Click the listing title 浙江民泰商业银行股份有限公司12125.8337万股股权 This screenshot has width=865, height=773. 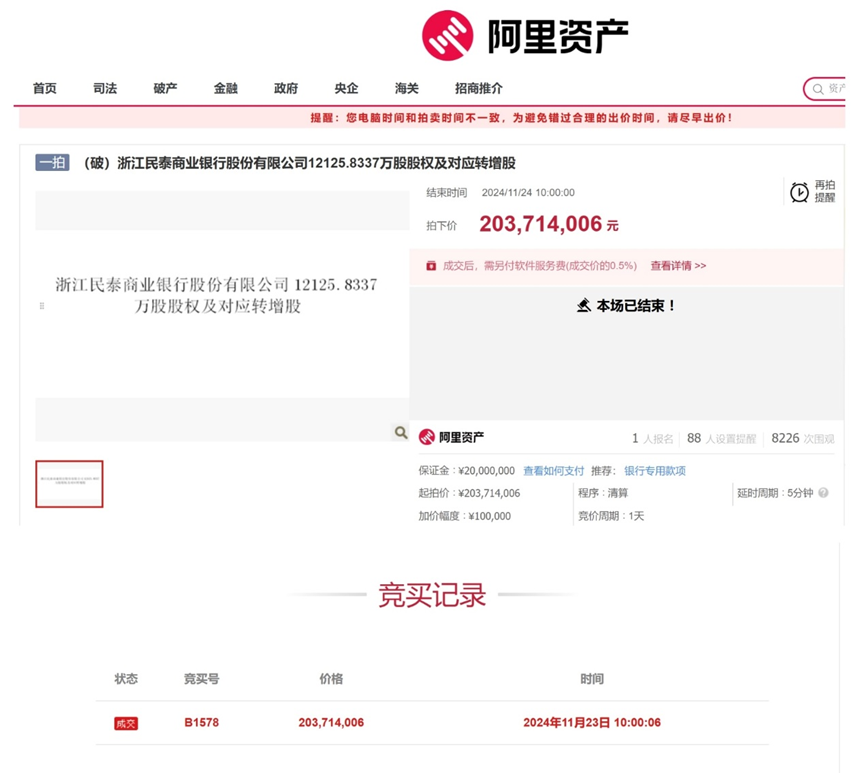pyautogui.click(x=300, y=163)
